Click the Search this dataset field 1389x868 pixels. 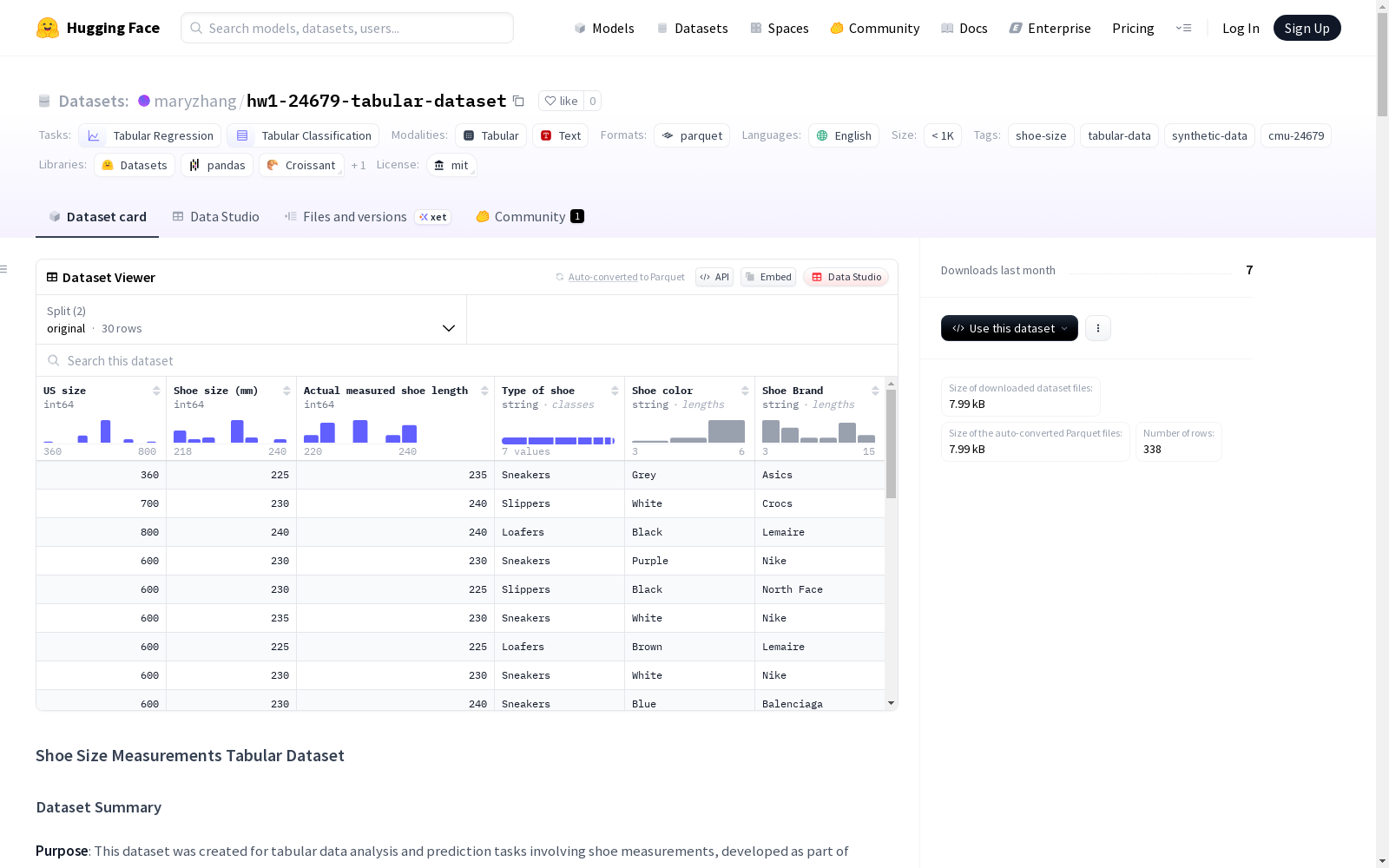coord(467,361)
